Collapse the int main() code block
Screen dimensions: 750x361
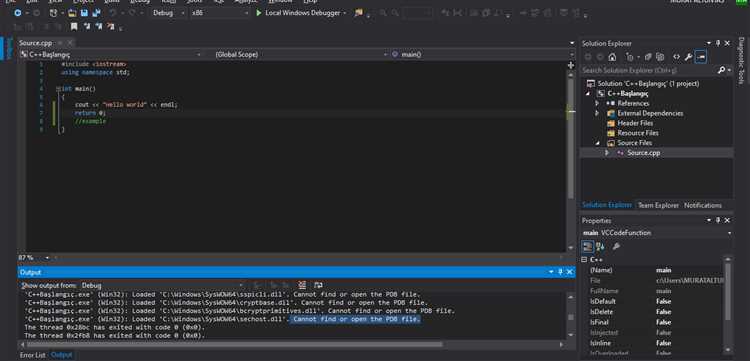tap(58, 89)
